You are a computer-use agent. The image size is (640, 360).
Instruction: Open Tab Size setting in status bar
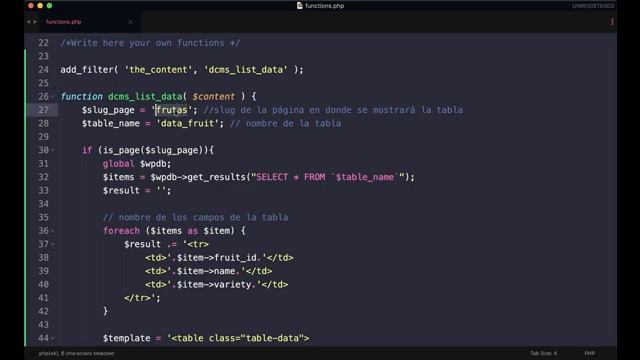tap(543, 353)
